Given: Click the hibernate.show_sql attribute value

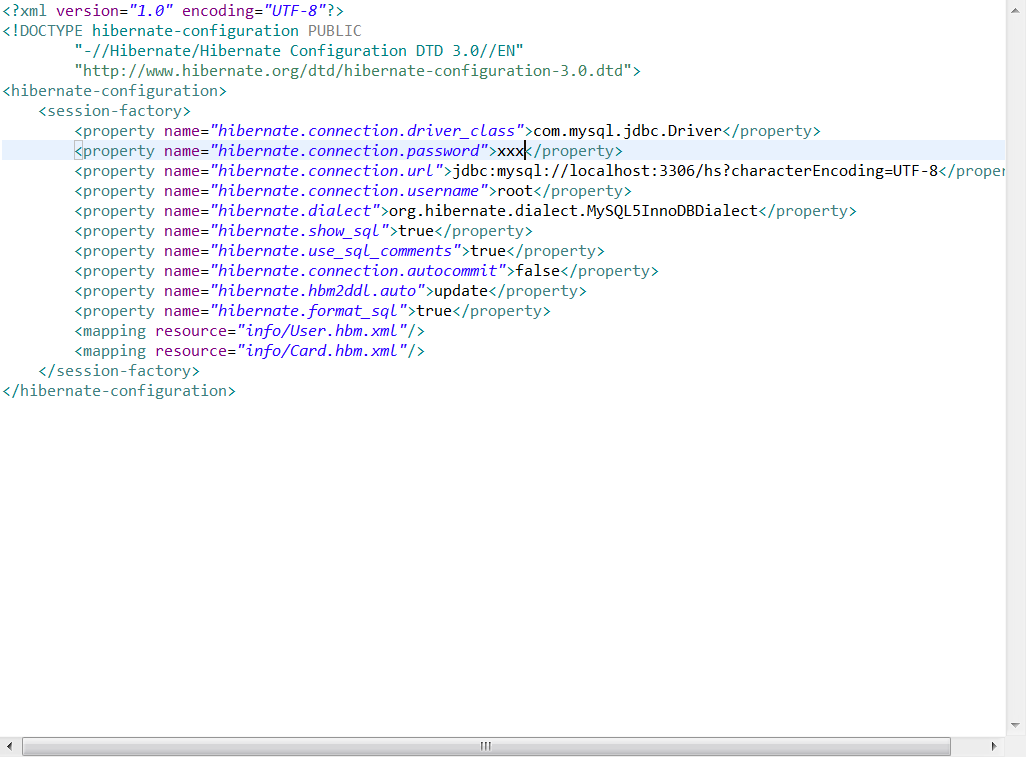Looking at the screenshot, I should click(x=300, y=231).
